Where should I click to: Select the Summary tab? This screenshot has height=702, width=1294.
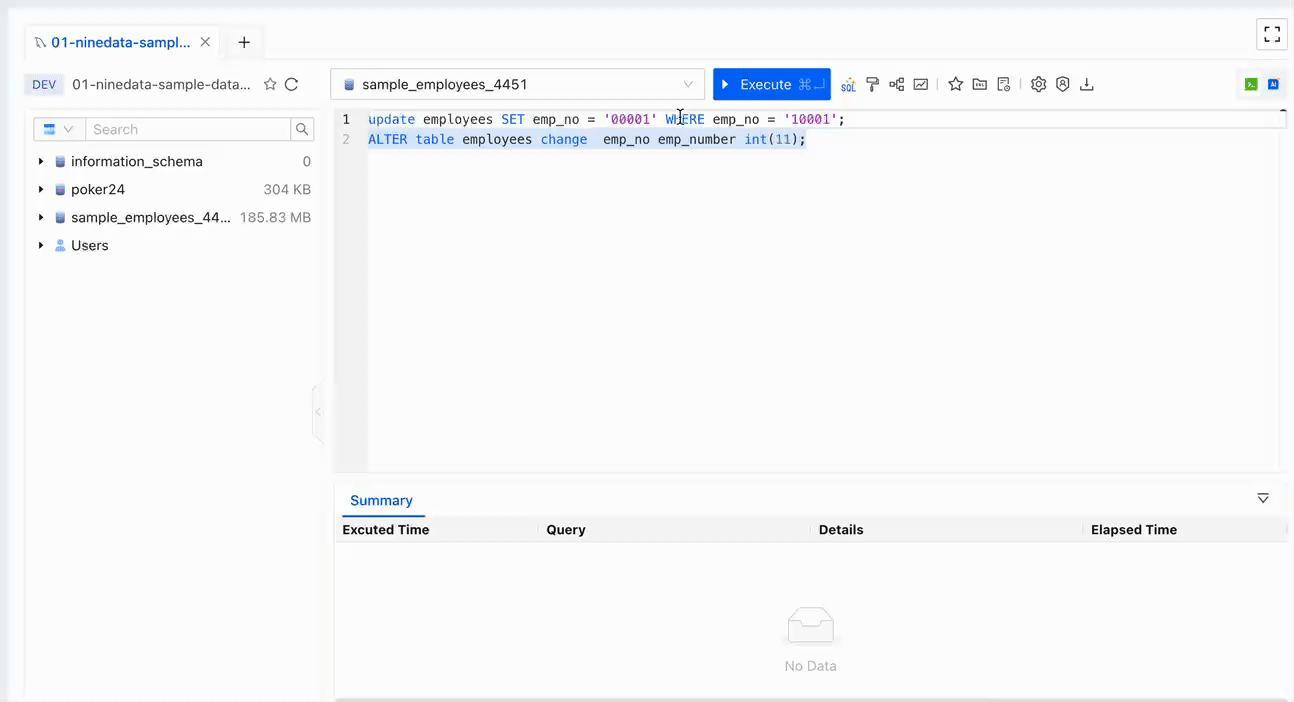[x=381, y=501]
